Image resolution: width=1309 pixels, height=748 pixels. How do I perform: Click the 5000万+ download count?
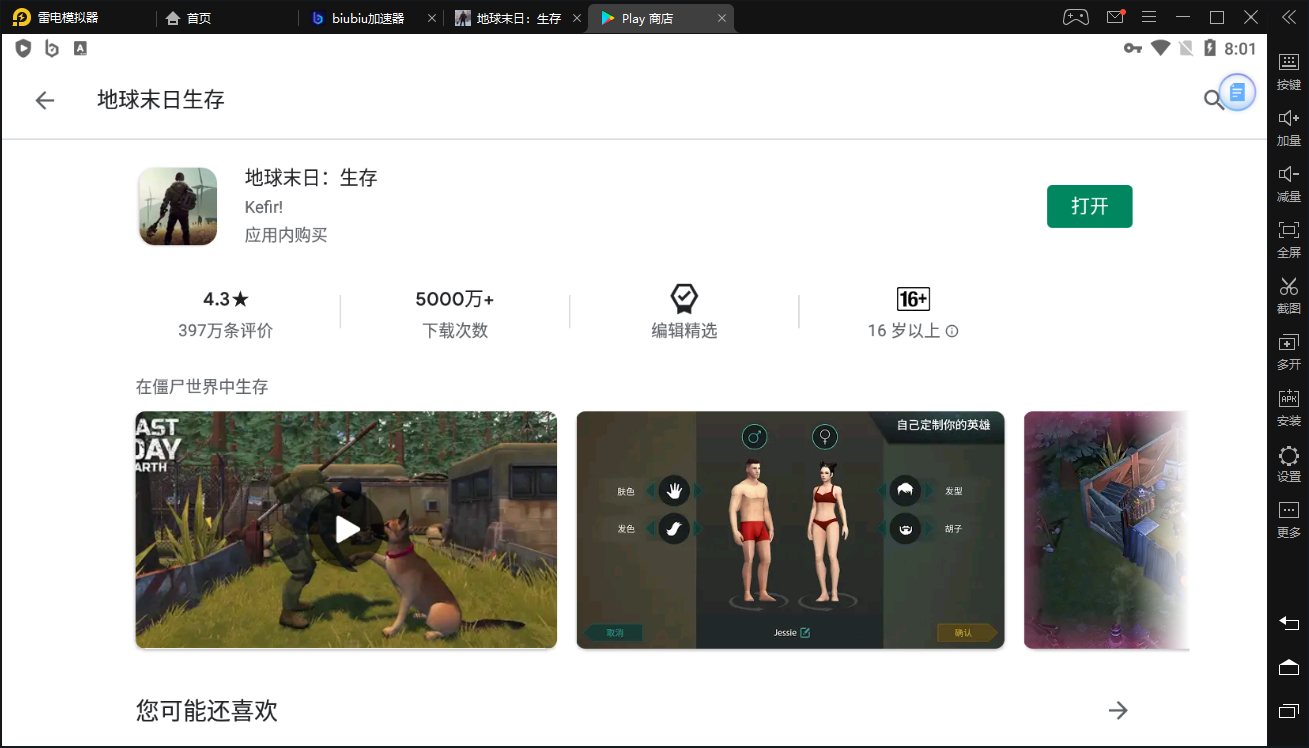point(455,299)
